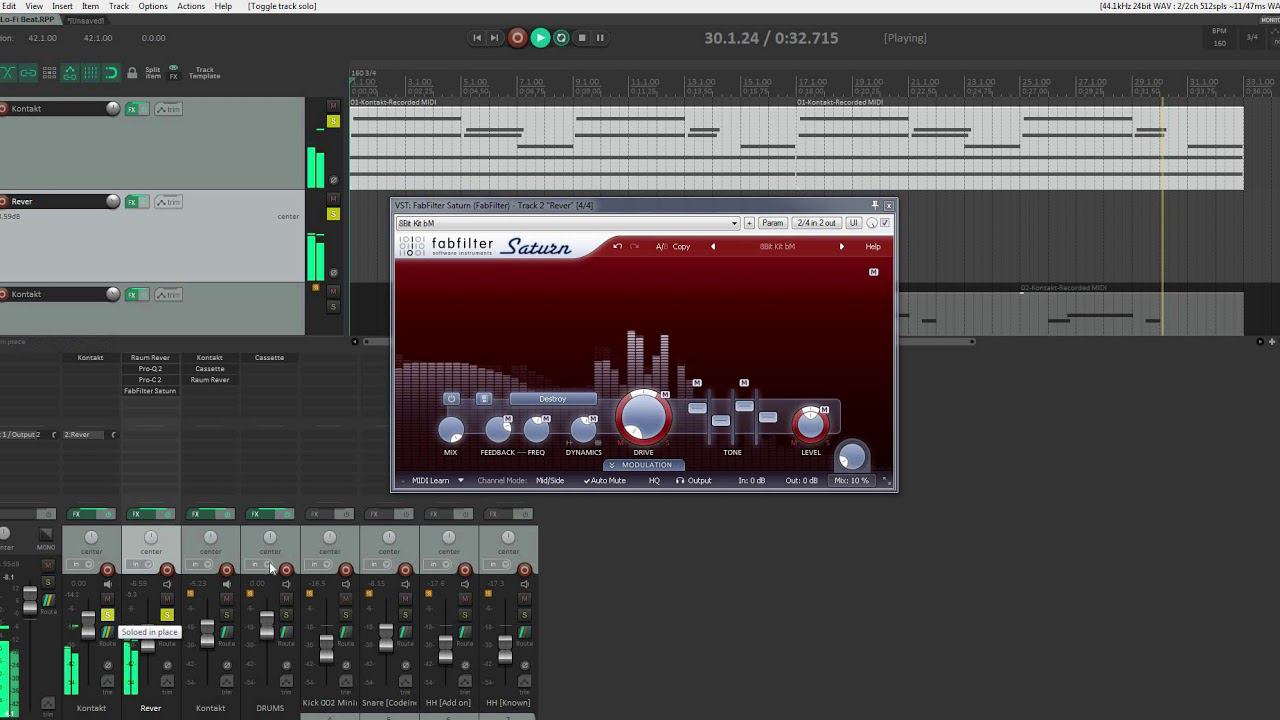Viewport: 1280px width, 720px height.
Task: Click the Saturn MIX knob
Action: click(x=451, y=430)
